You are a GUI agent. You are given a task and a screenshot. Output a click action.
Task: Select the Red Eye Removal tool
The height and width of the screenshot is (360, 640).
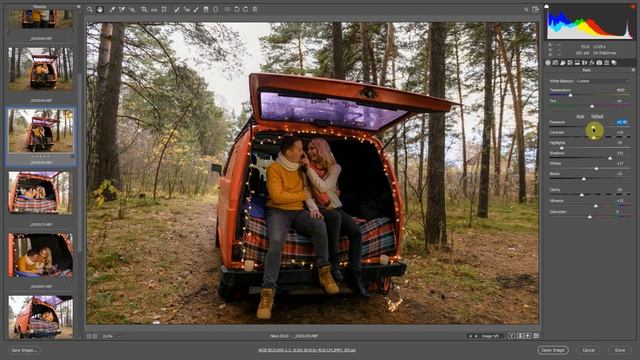187,9
